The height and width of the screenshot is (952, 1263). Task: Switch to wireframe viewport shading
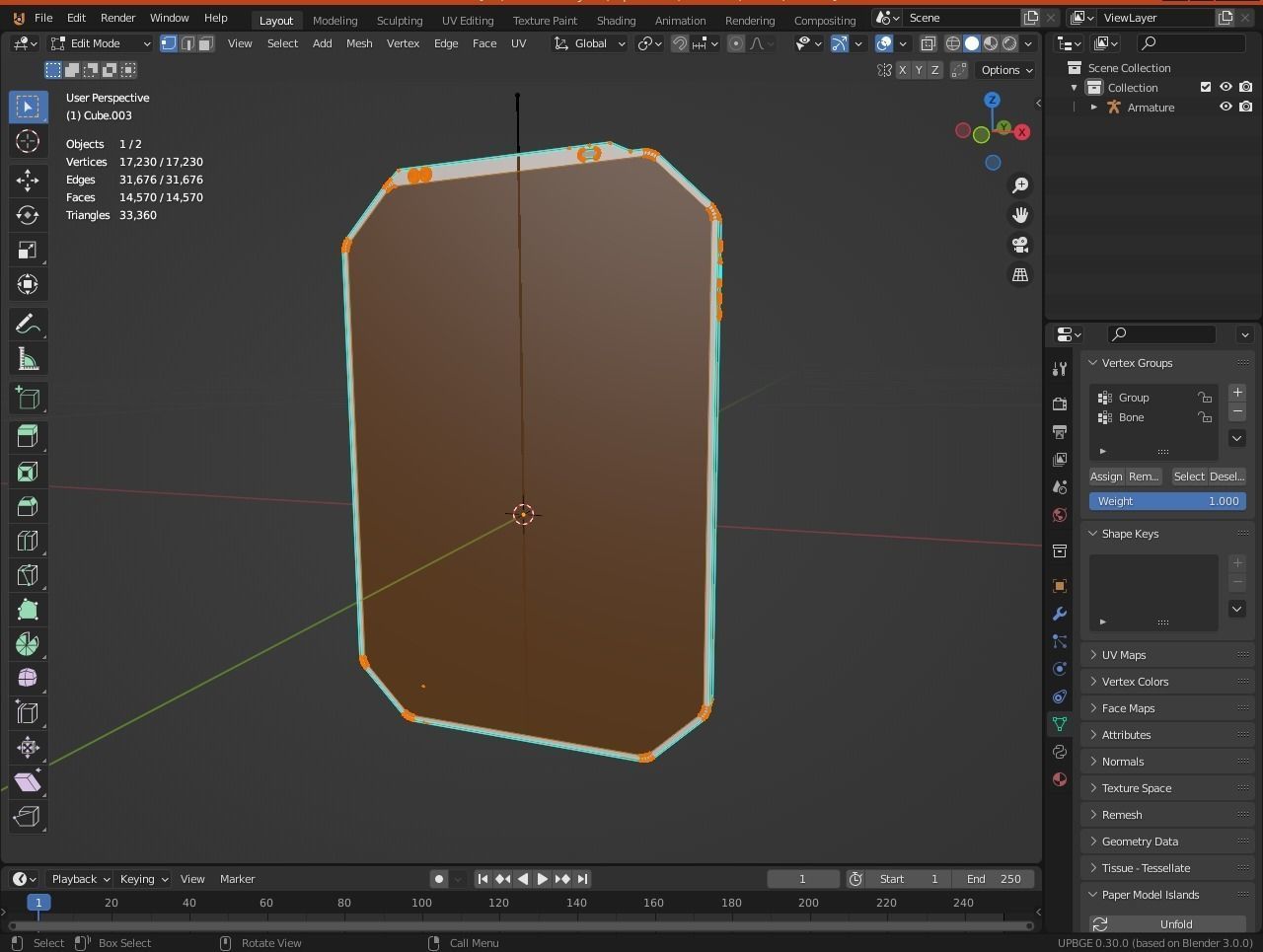pyautogui.click(x=953, y=43)
